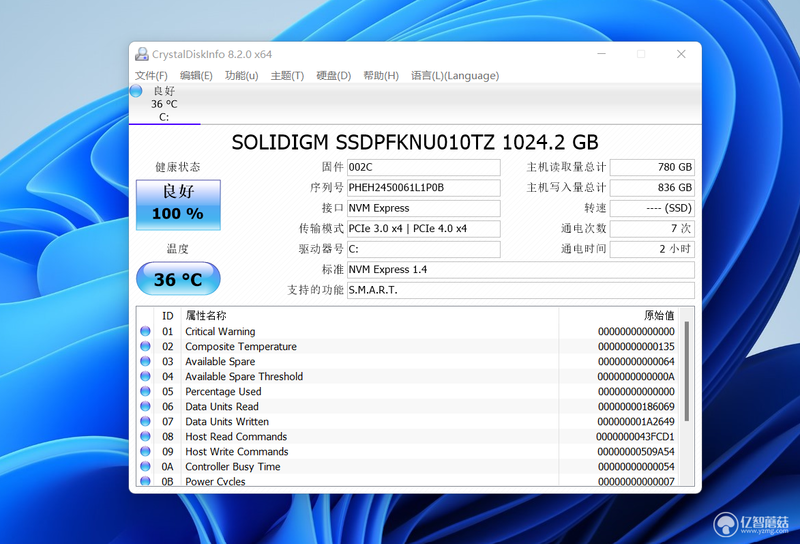The height and width of the screenshot is (544, 800).
Task: Click status orb for Host Read Commands row
Action: coord(145,436)
